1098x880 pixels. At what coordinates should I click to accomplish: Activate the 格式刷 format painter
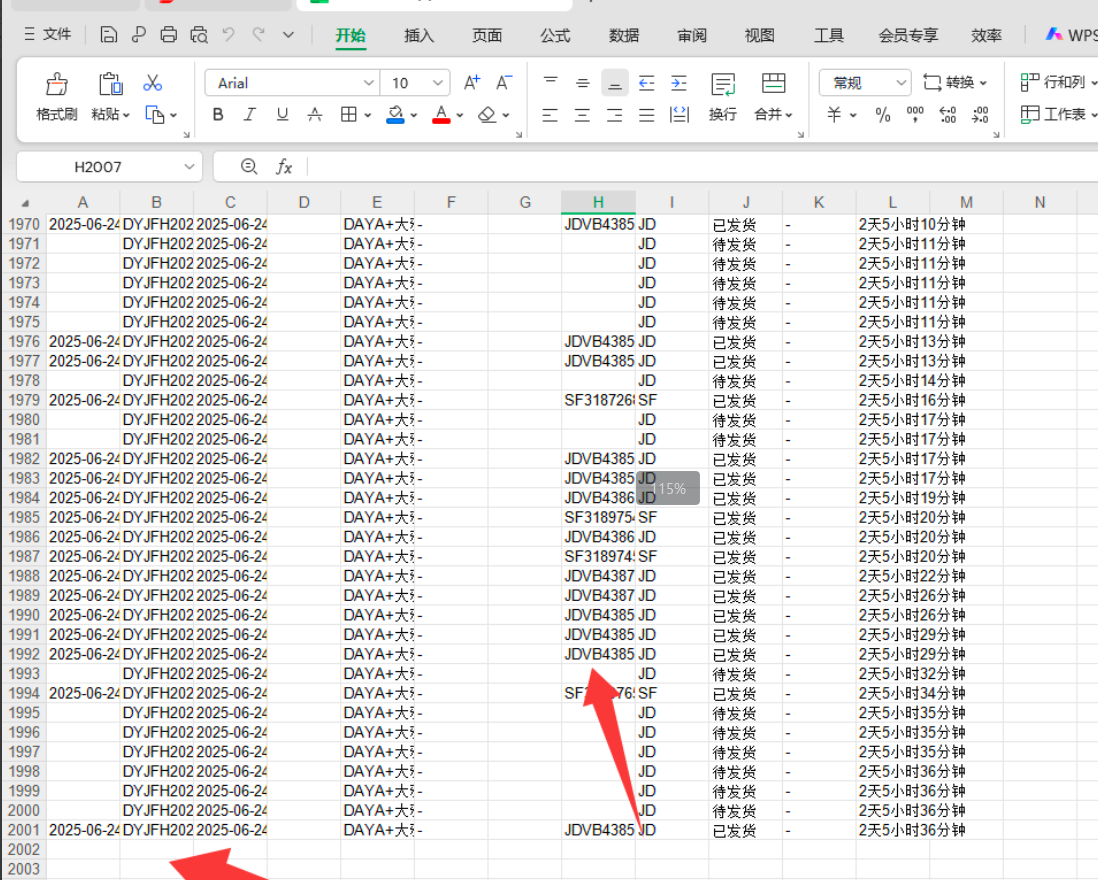pos(57,97)
